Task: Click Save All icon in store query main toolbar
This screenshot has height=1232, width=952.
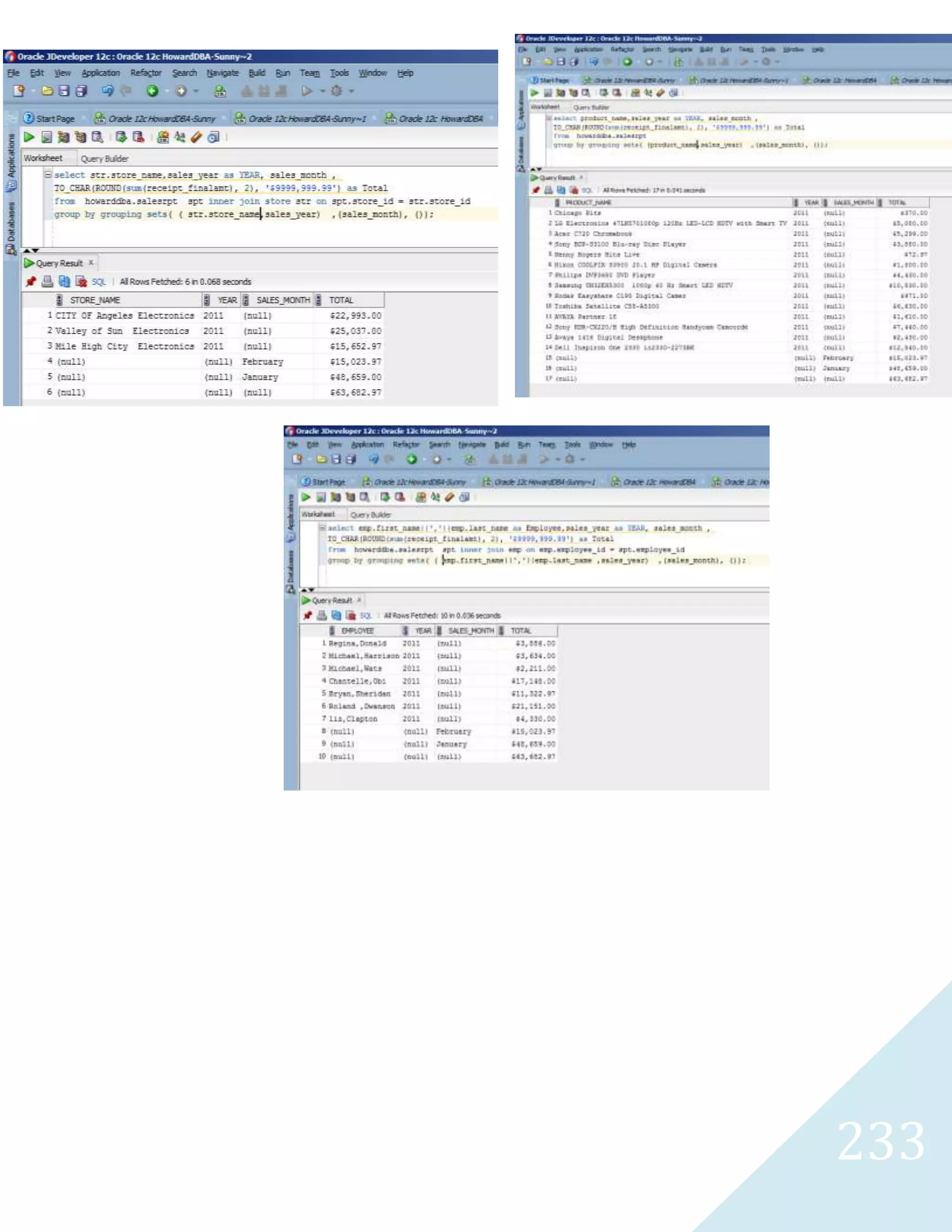Action: point(81,91)
